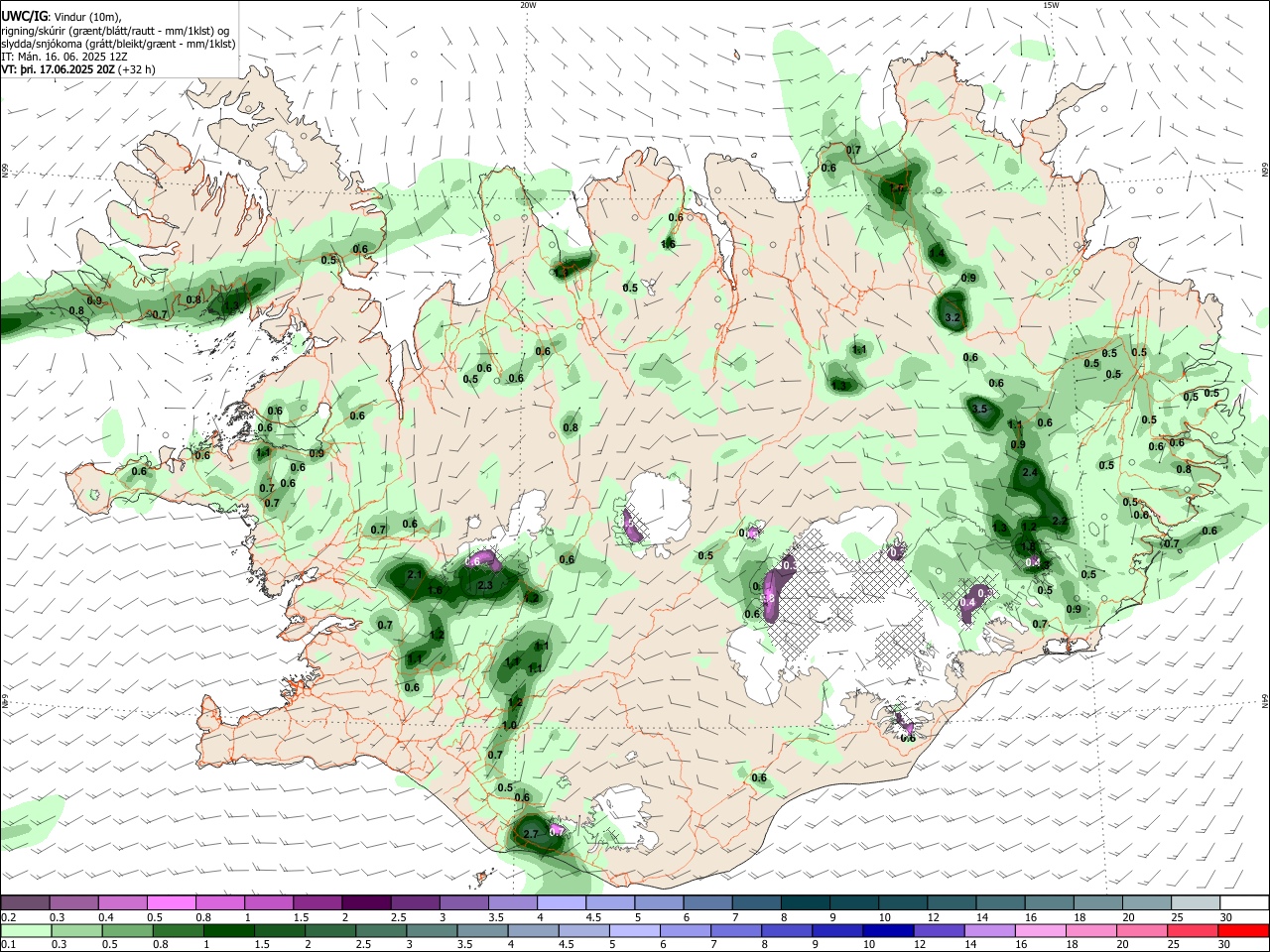The width and height of the screenshot is (1270, 952).
Task: Select the bright pink legend swatch at 0.5
Action: click(171, 902)
